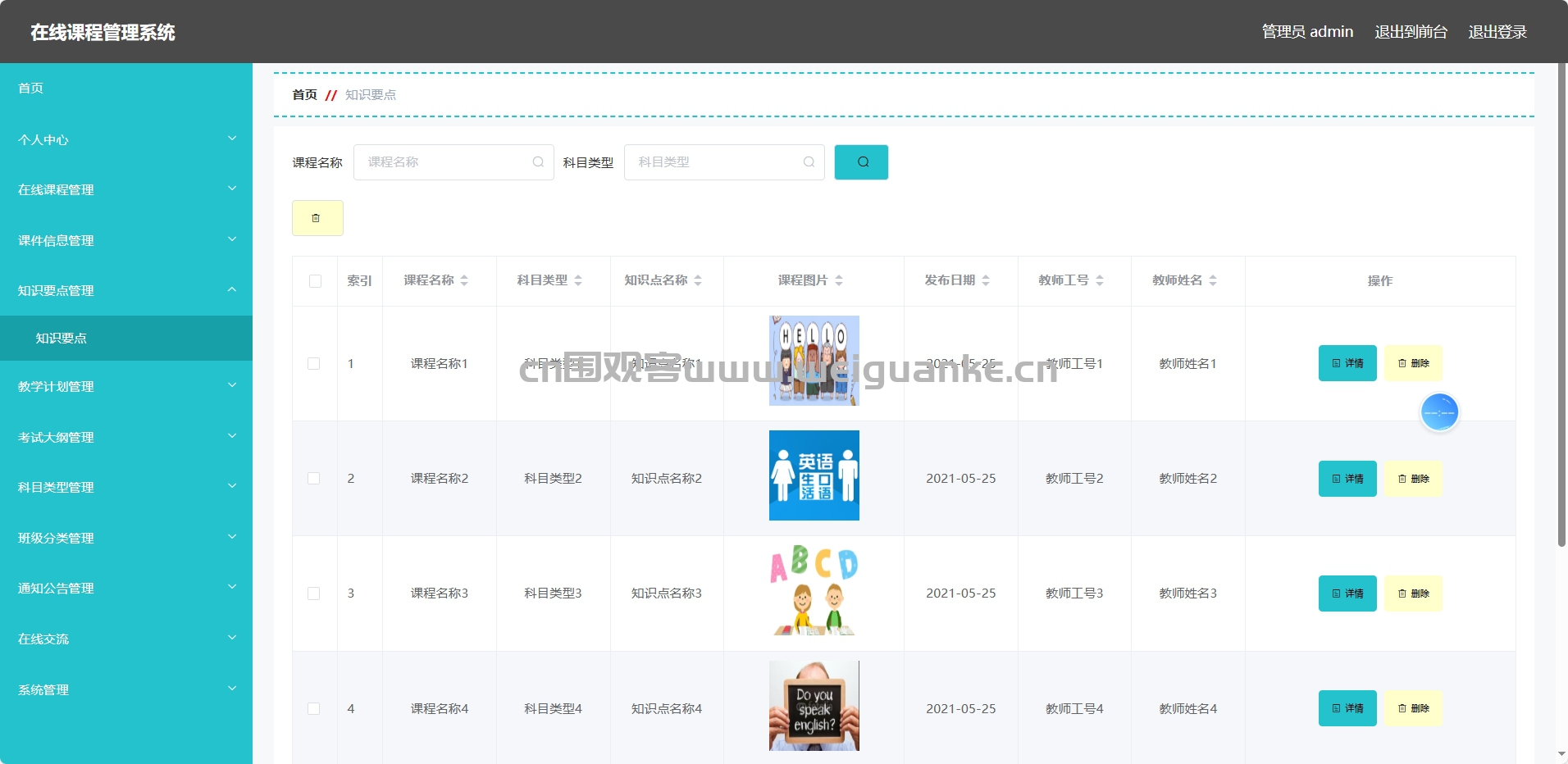Sort table by 课程图片 column arrows
The height and width of the screenshot is (764, 1568).
click(x=839, y=280)
